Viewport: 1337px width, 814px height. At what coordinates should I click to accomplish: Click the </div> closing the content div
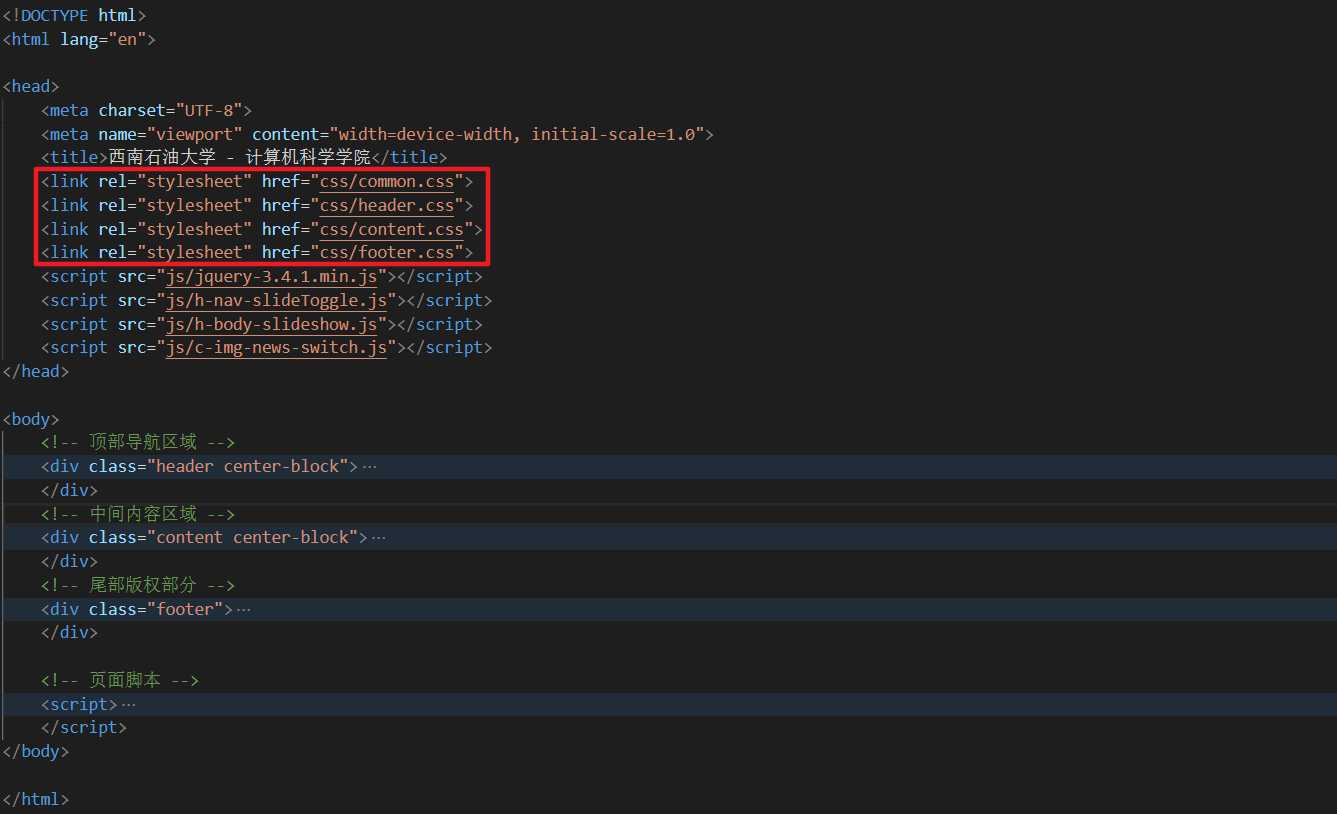click(x=70, y=561)
